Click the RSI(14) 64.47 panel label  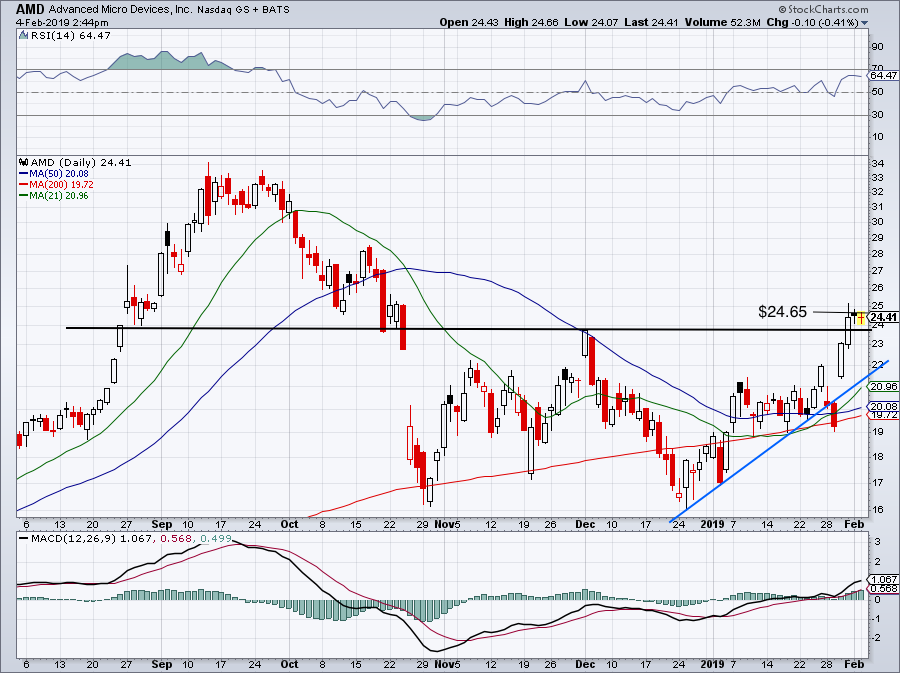click(x=71, y=36)
